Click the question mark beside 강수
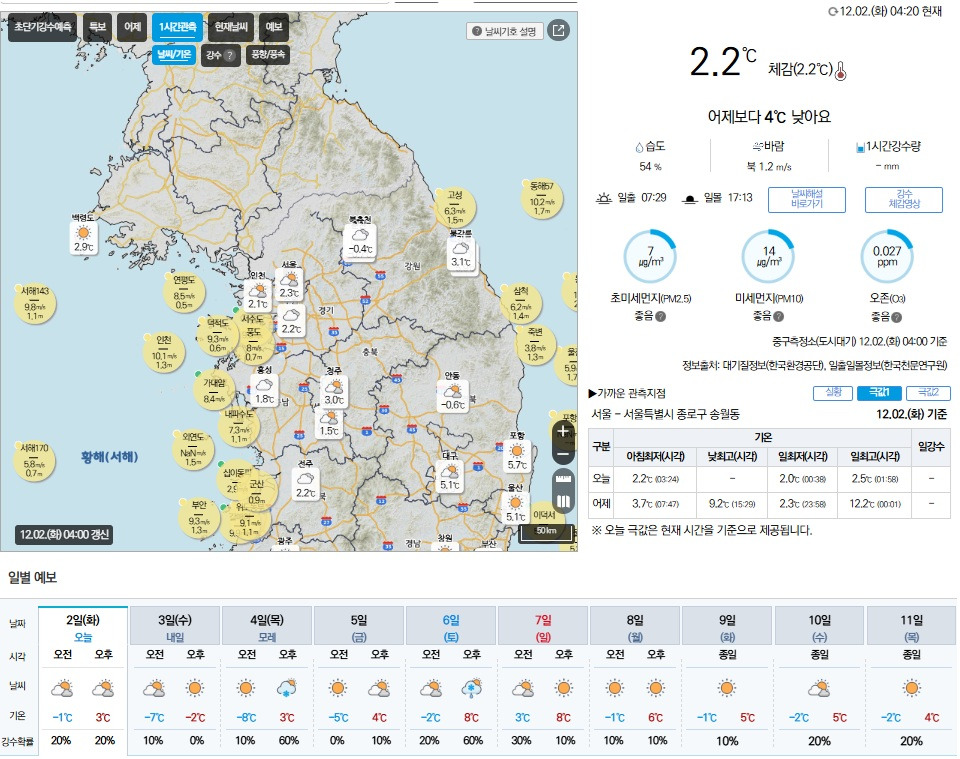The image size is (960, 759). pyautogui.click(x=230, y=55)
